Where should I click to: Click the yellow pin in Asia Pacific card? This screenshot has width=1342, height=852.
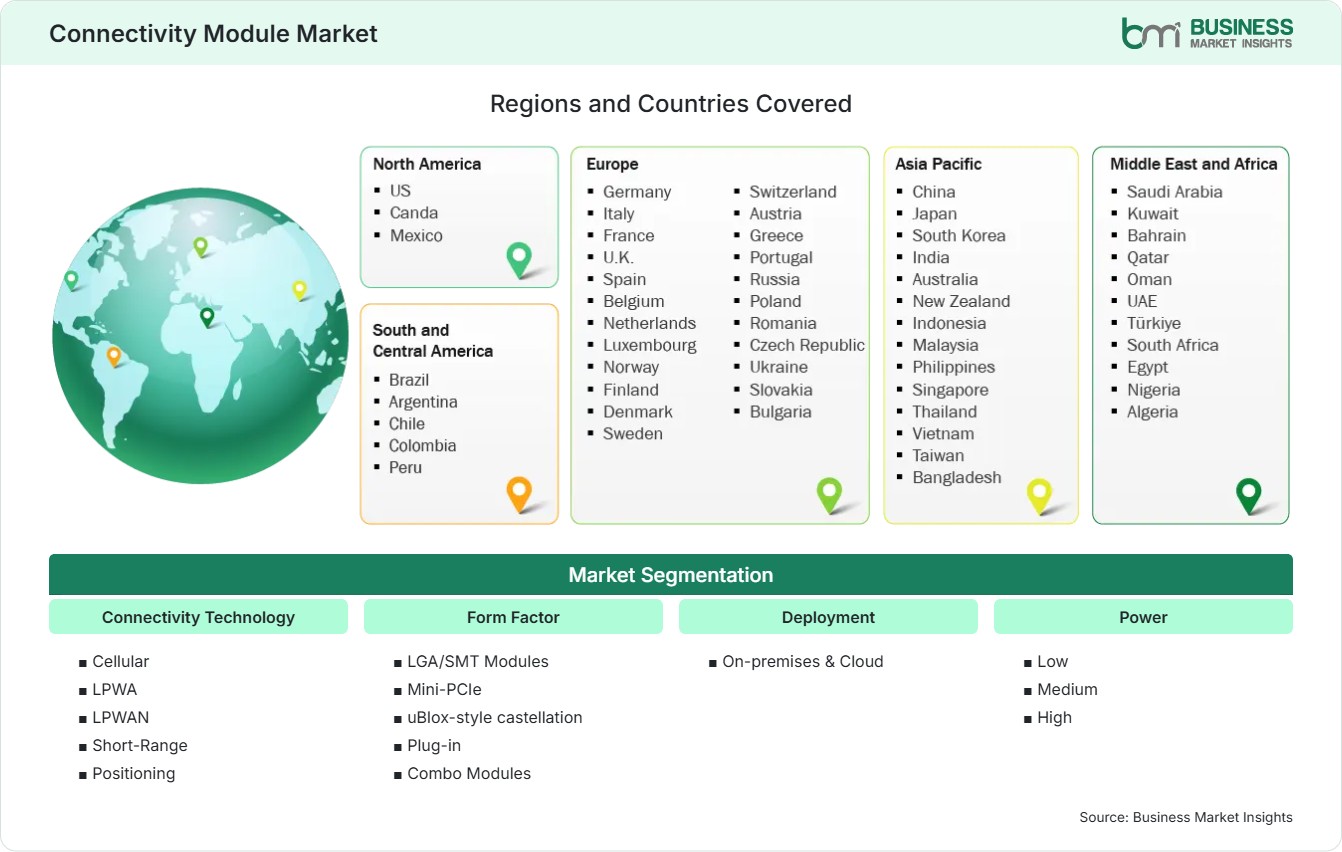(x=1040, y=495)
